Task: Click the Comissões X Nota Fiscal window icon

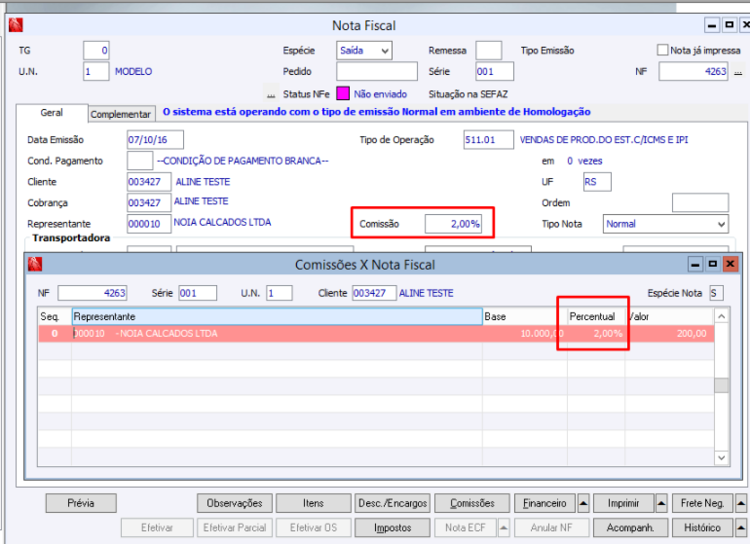Action: pos(35,264)
